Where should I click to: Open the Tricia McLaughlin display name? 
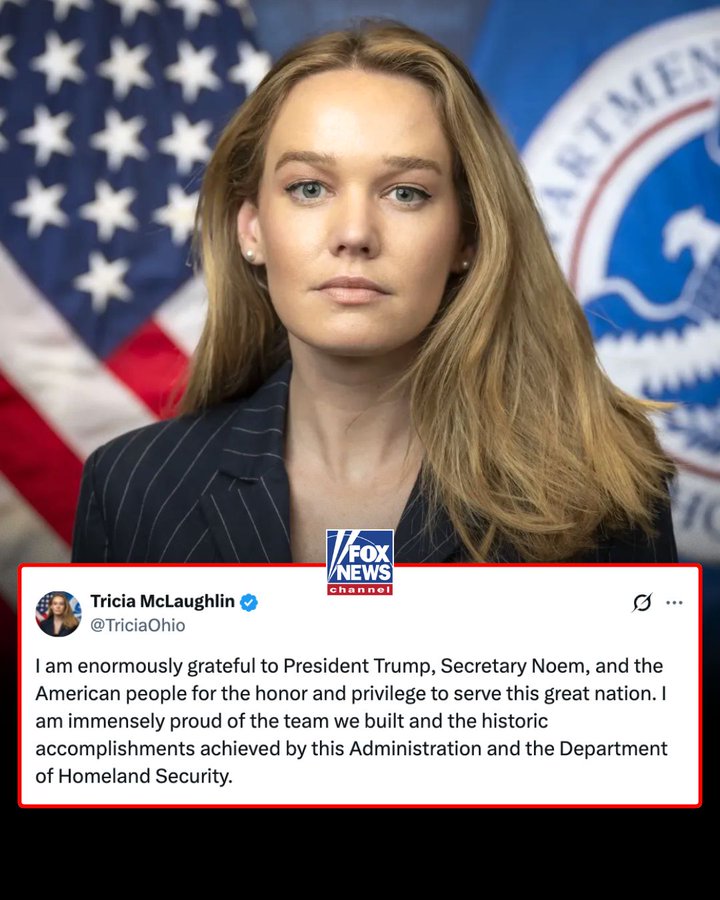point(162,602)
